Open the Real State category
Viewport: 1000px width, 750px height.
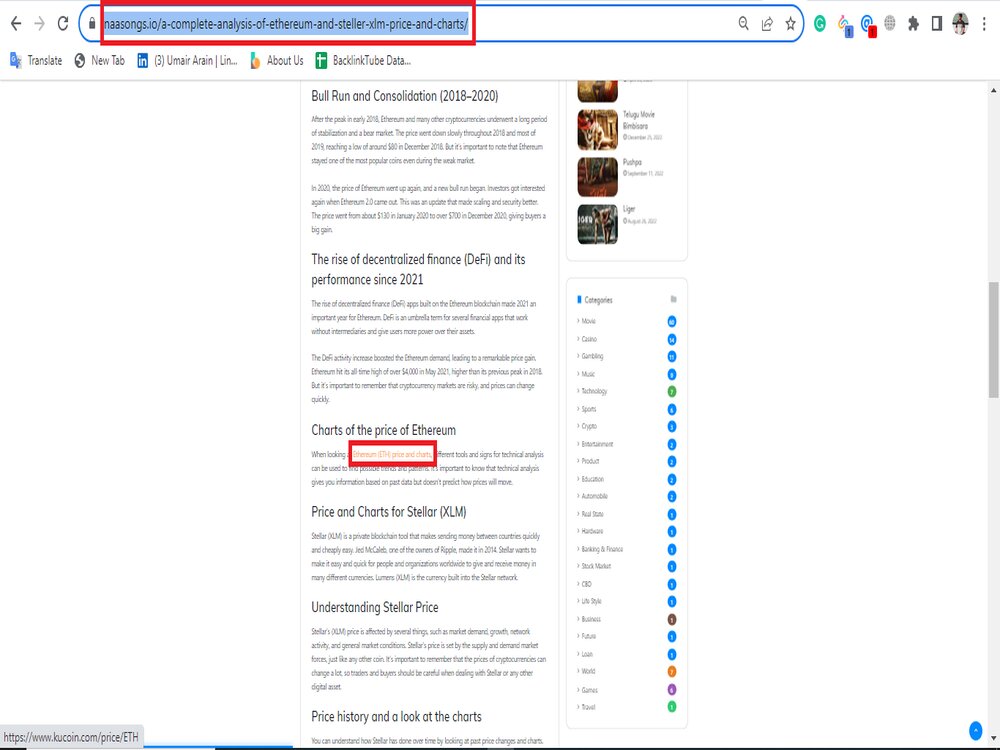[592, 514]
